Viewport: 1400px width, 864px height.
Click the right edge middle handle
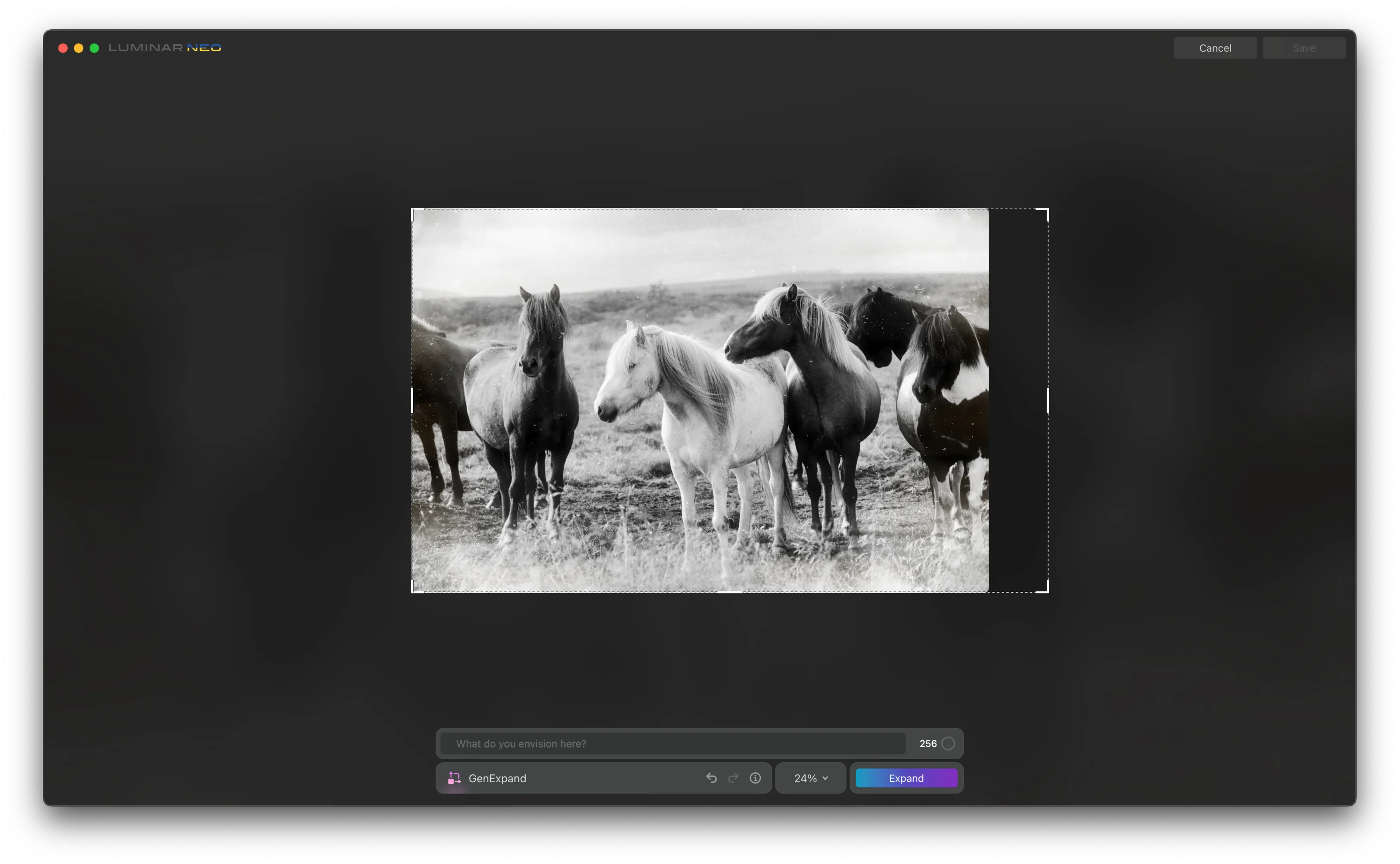[x=1048, y=400]
